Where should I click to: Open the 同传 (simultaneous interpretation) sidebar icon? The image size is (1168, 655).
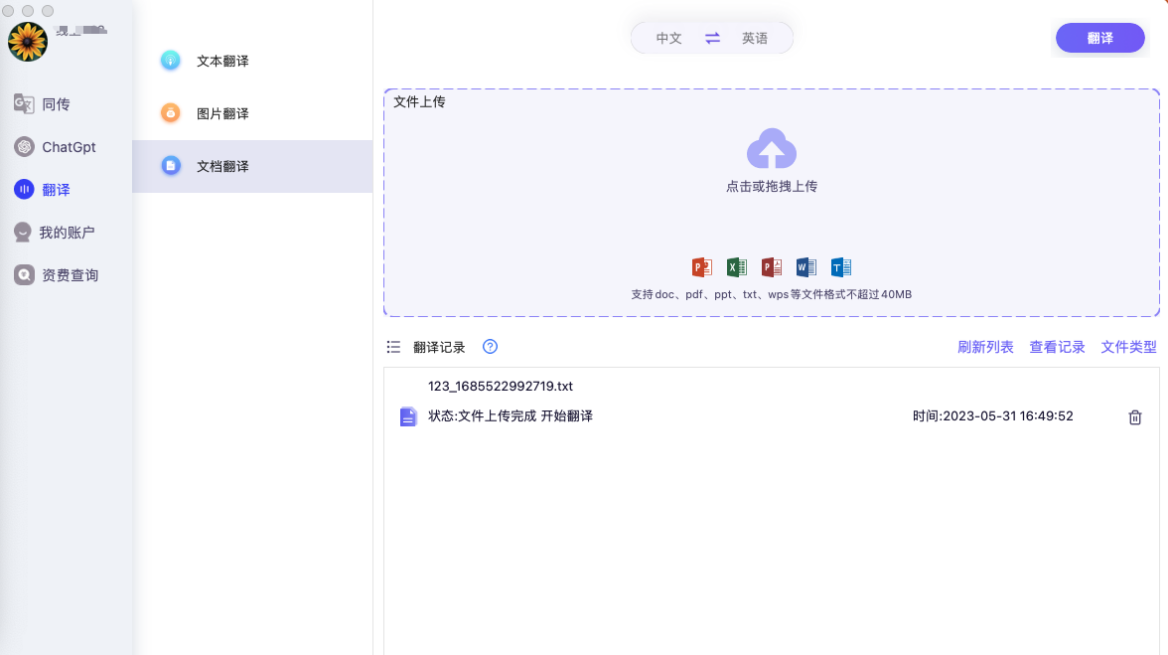pos(22,104)
